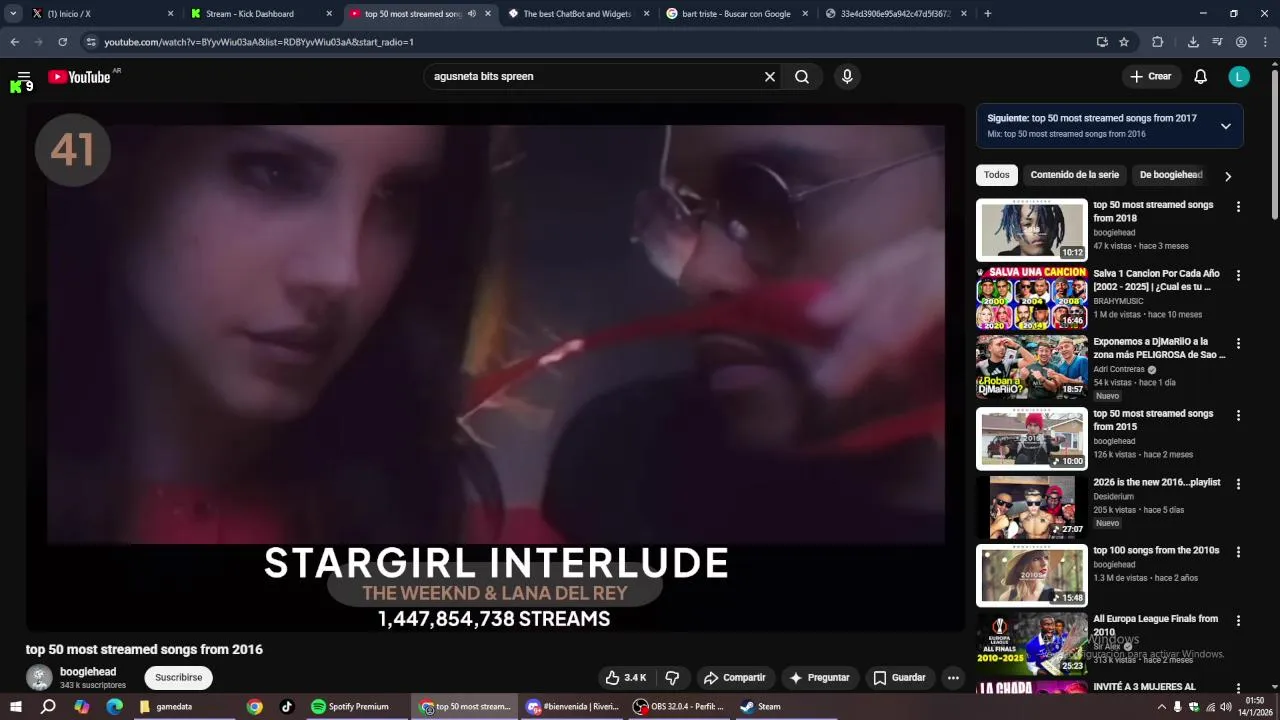This screenshot has height=720, width=1280.
Task: Open options for 'Exponemos a DjMaRiiO' video
Action: (1238, 343)
